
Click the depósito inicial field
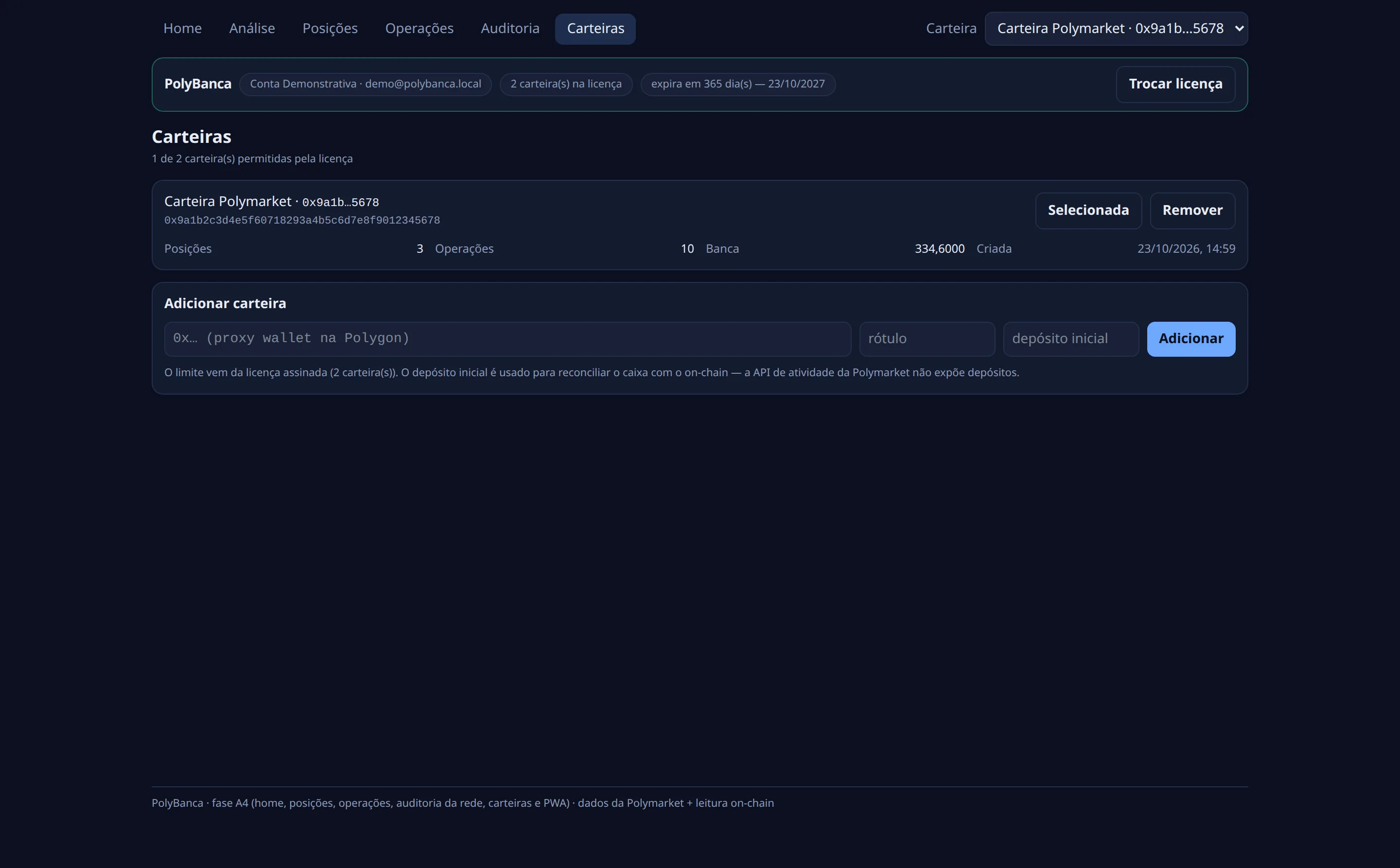coord(1070,339)
